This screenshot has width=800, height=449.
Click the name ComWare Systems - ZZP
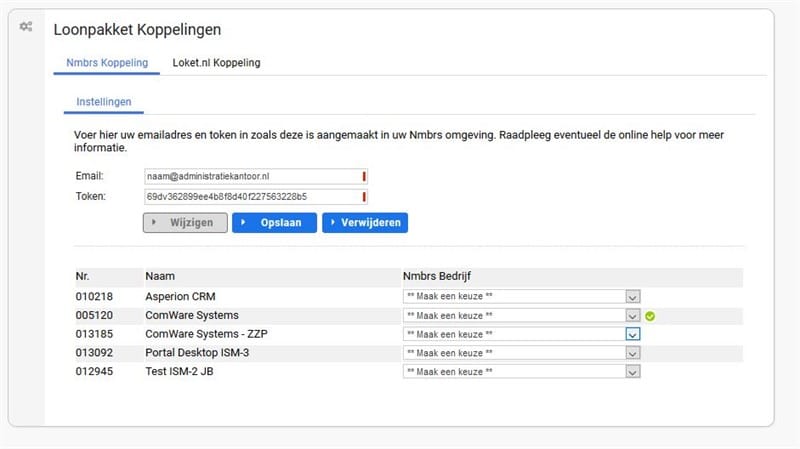[206, 334]
